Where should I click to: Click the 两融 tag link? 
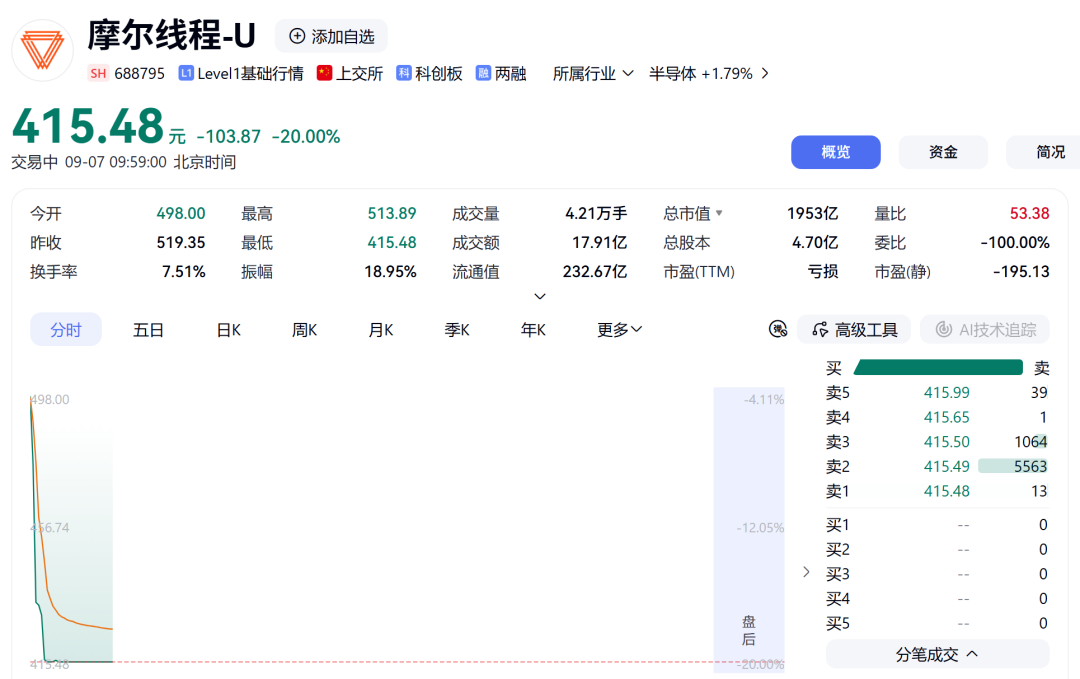pos(510,74)
